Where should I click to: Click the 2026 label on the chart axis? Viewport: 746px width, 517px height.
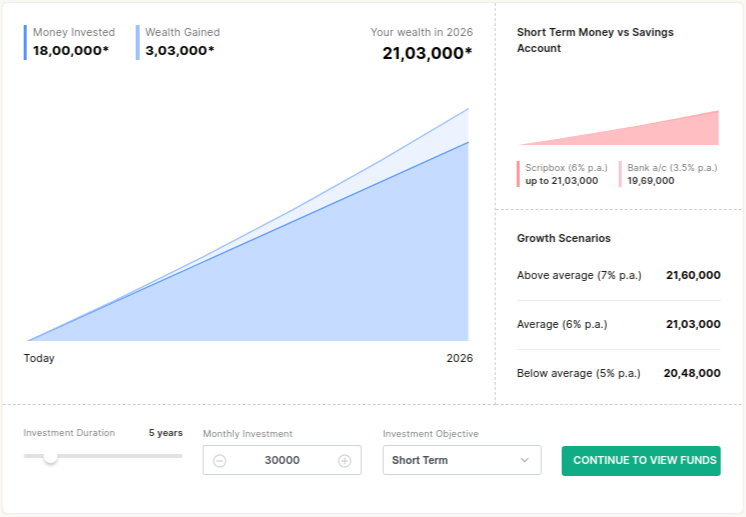tap(460, 358)
